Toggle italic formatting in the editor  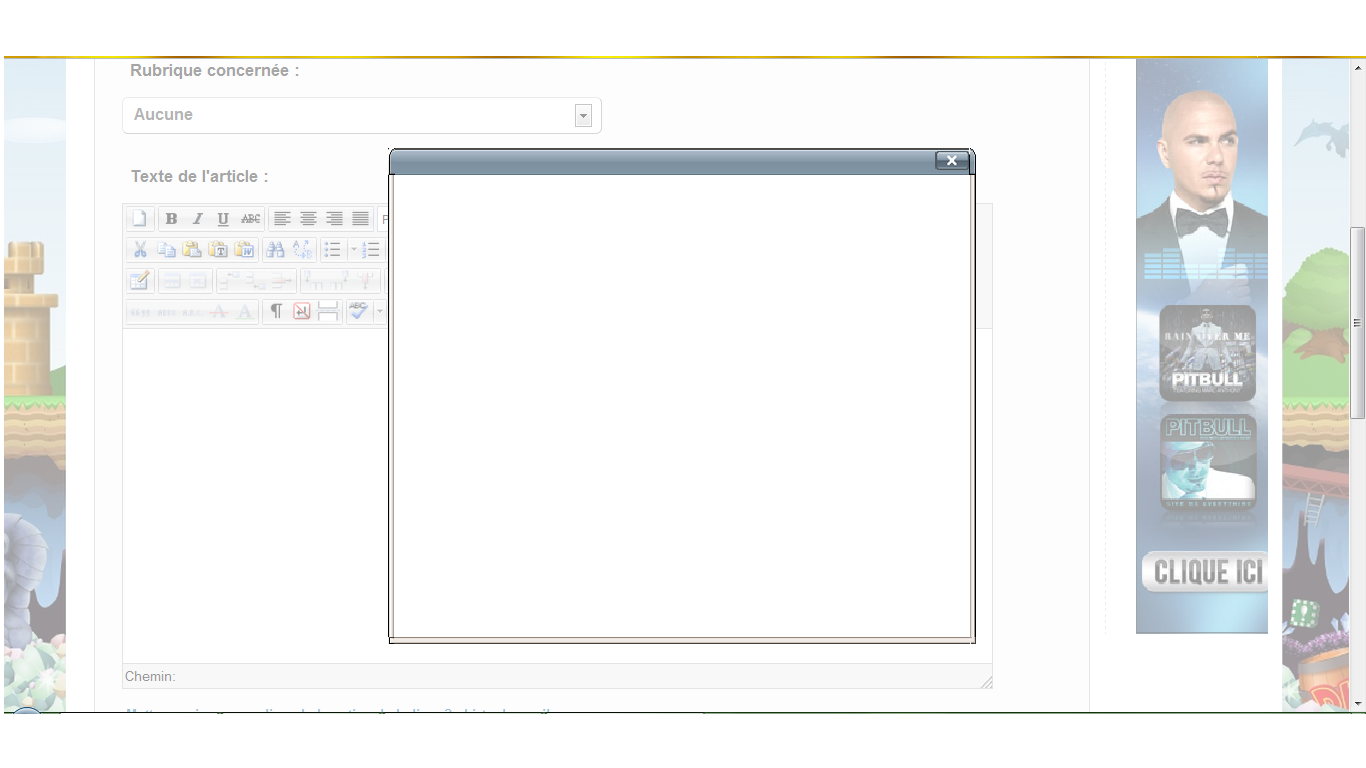tap(197, 219)
